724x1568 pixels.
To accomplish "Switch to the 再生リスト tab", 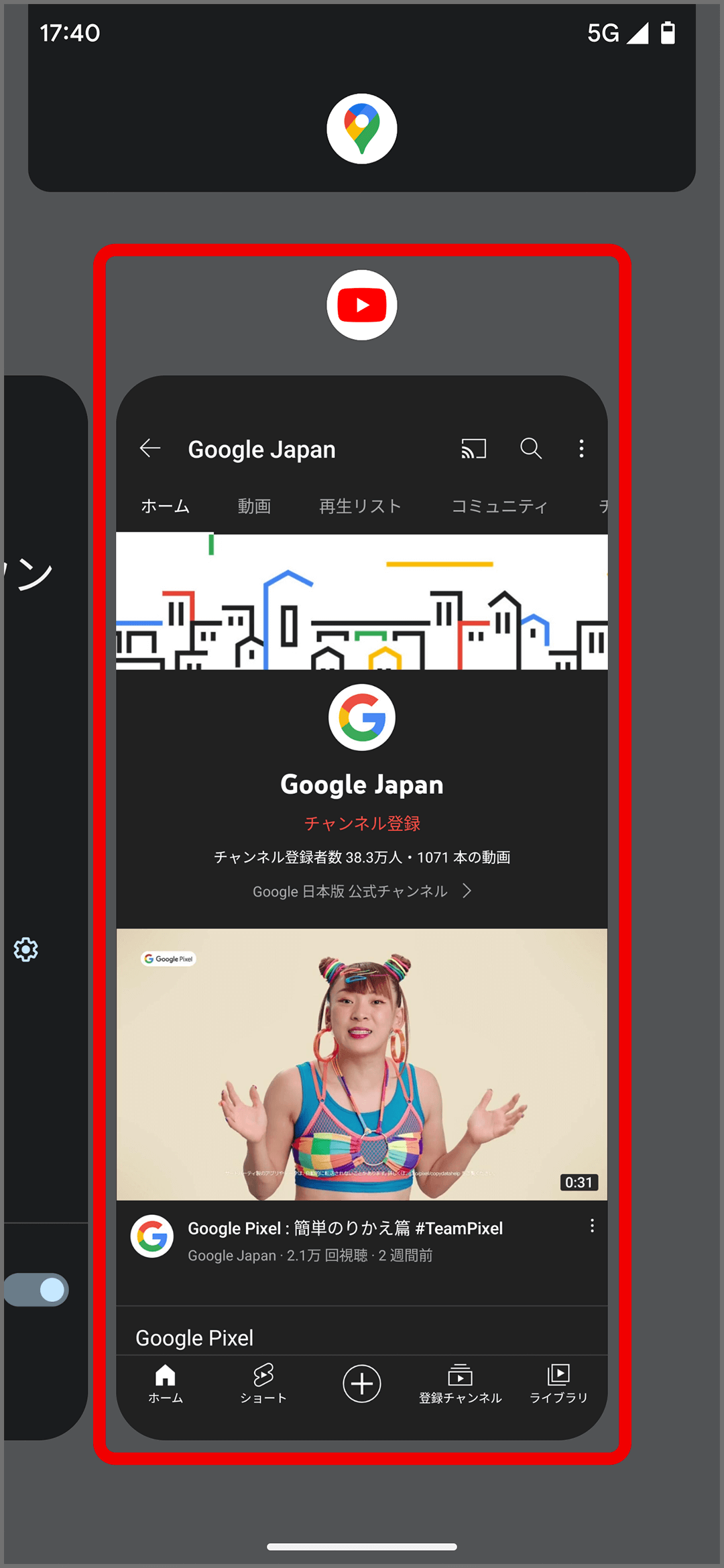I will pyautogui.click(x=360, y=506).
